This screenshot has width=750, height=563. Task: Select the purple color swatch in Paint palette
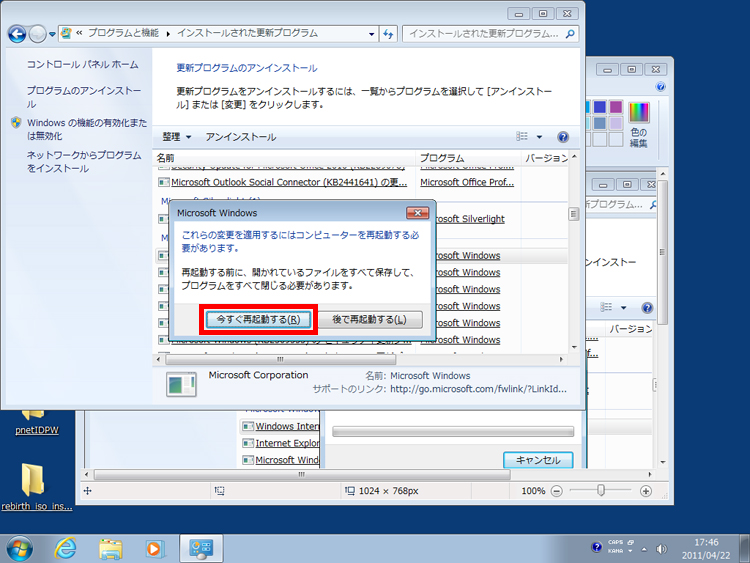(616, 107)
